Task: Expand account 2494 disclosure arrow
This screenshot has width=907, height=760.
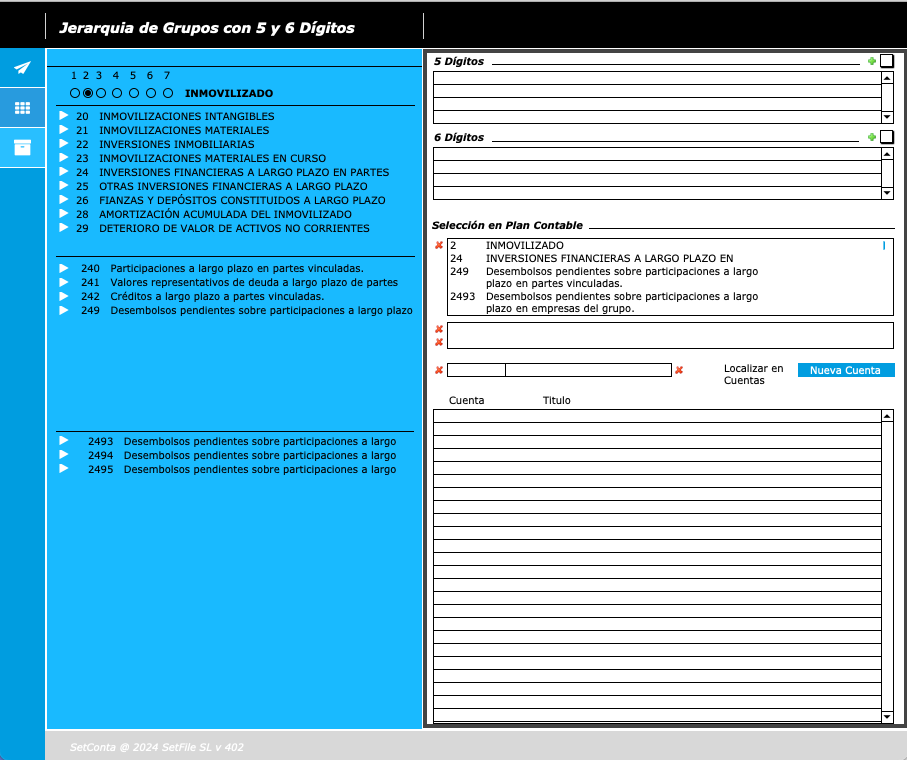Action: coord(63,455)
